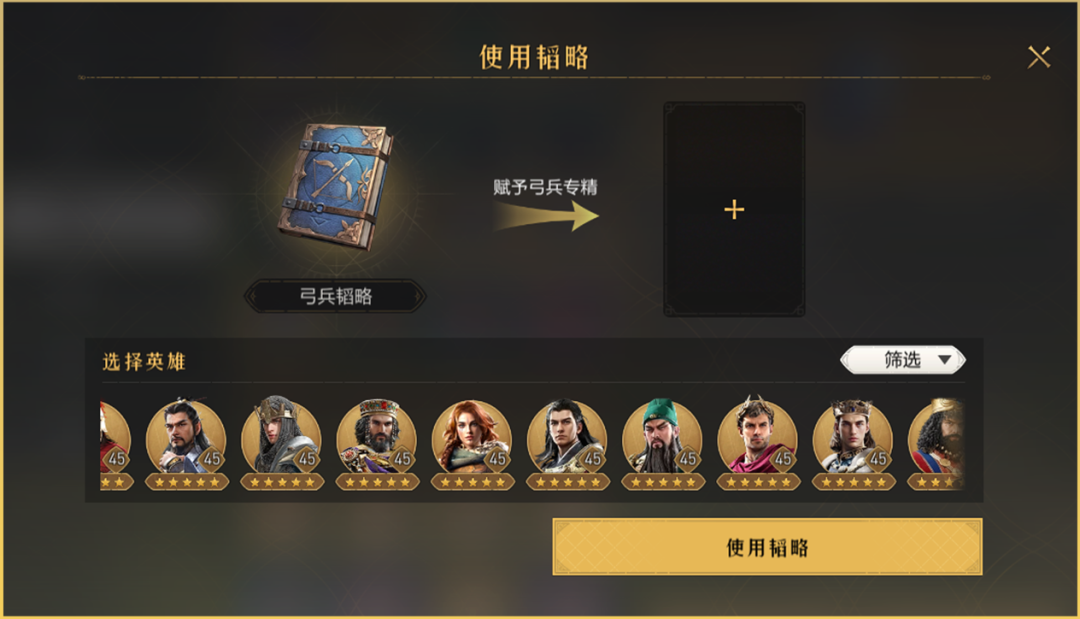Click the dropdown arrow beside 筛选

pos(944,359)
